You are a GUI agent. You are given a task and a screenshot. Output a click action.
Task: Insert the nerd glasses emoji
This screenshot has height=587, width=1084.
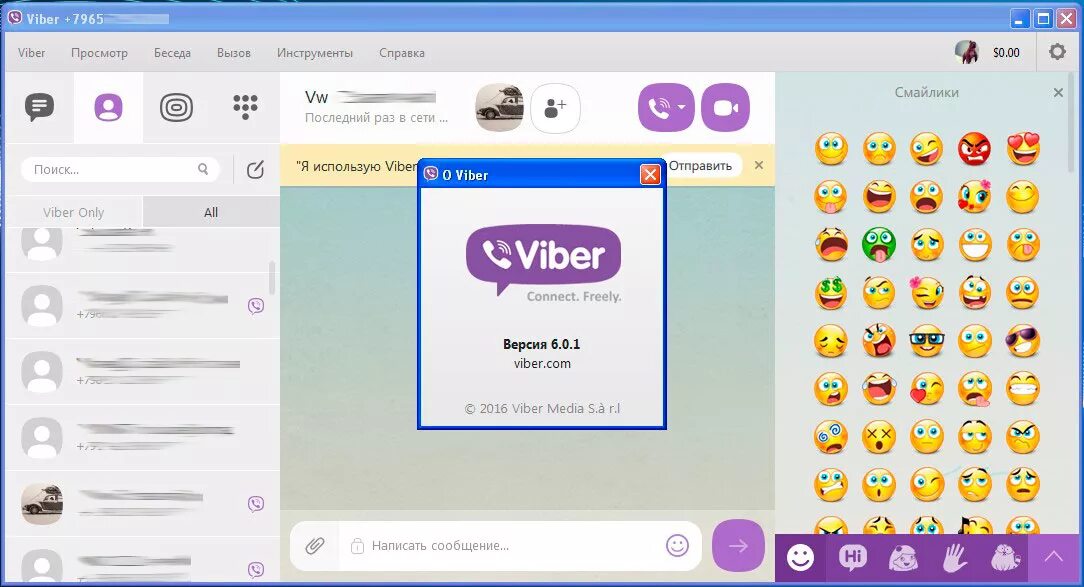point(927,341)
